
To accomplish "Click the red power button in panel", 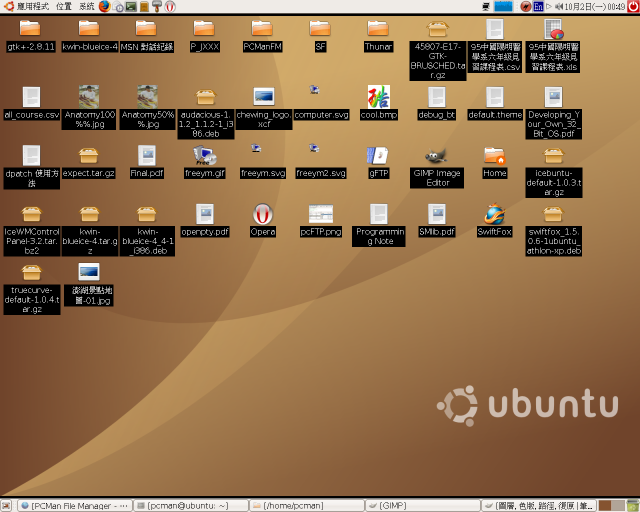I will point(633,7).
